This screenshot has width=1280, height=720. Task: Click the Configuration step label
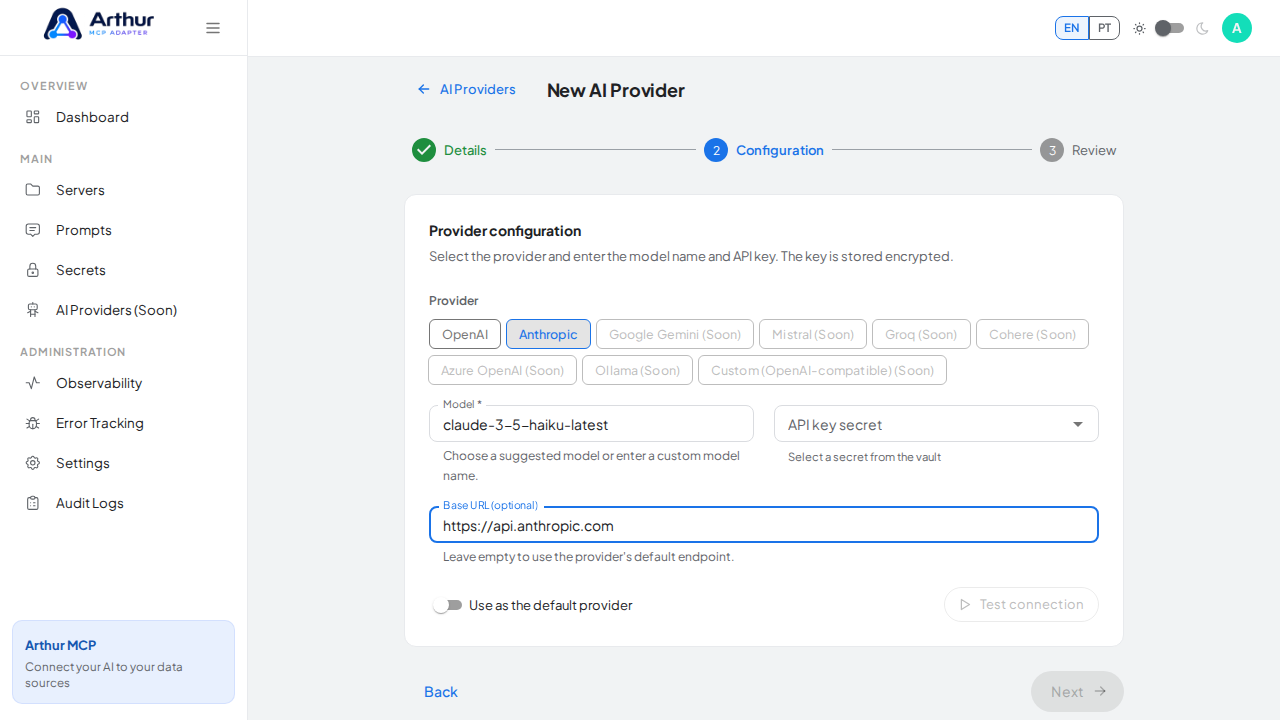click(780, 150)
